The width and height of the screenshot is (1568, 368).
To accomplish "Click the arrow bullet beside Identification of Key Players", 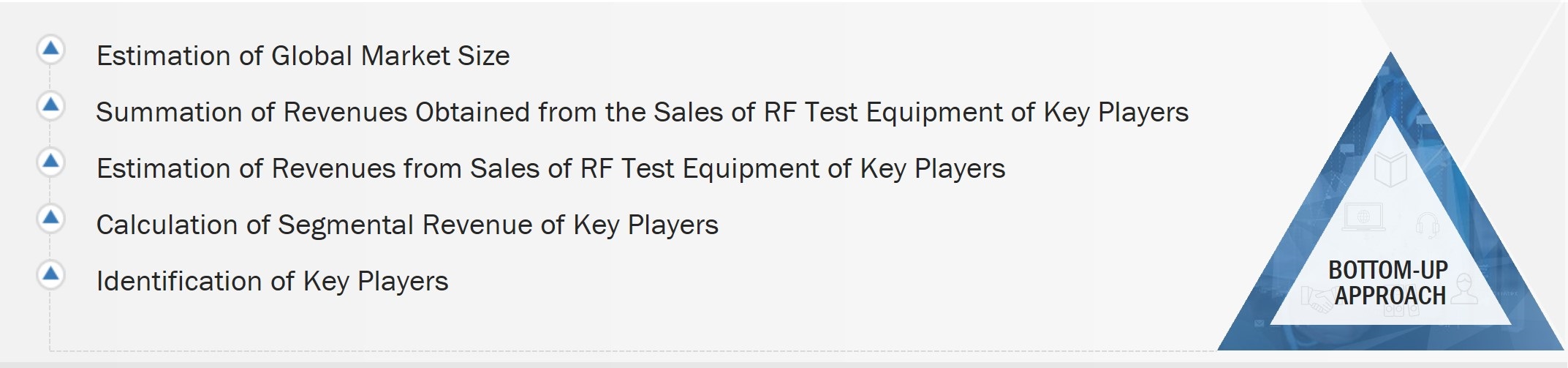I will point(50,274).
